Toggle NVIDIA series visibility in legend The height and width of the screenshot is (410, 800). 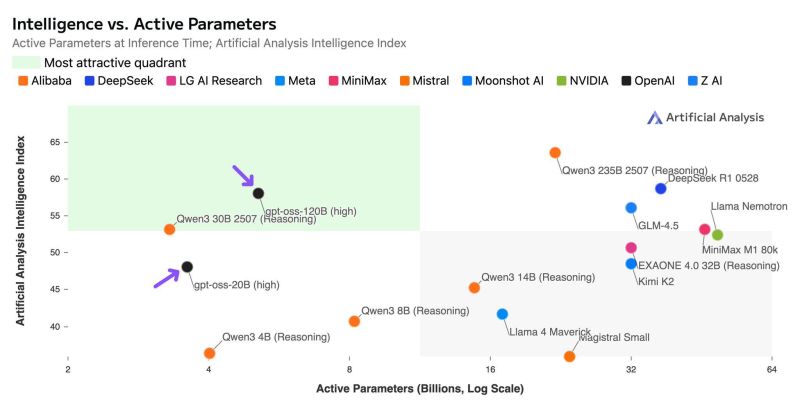coord(582,81)
